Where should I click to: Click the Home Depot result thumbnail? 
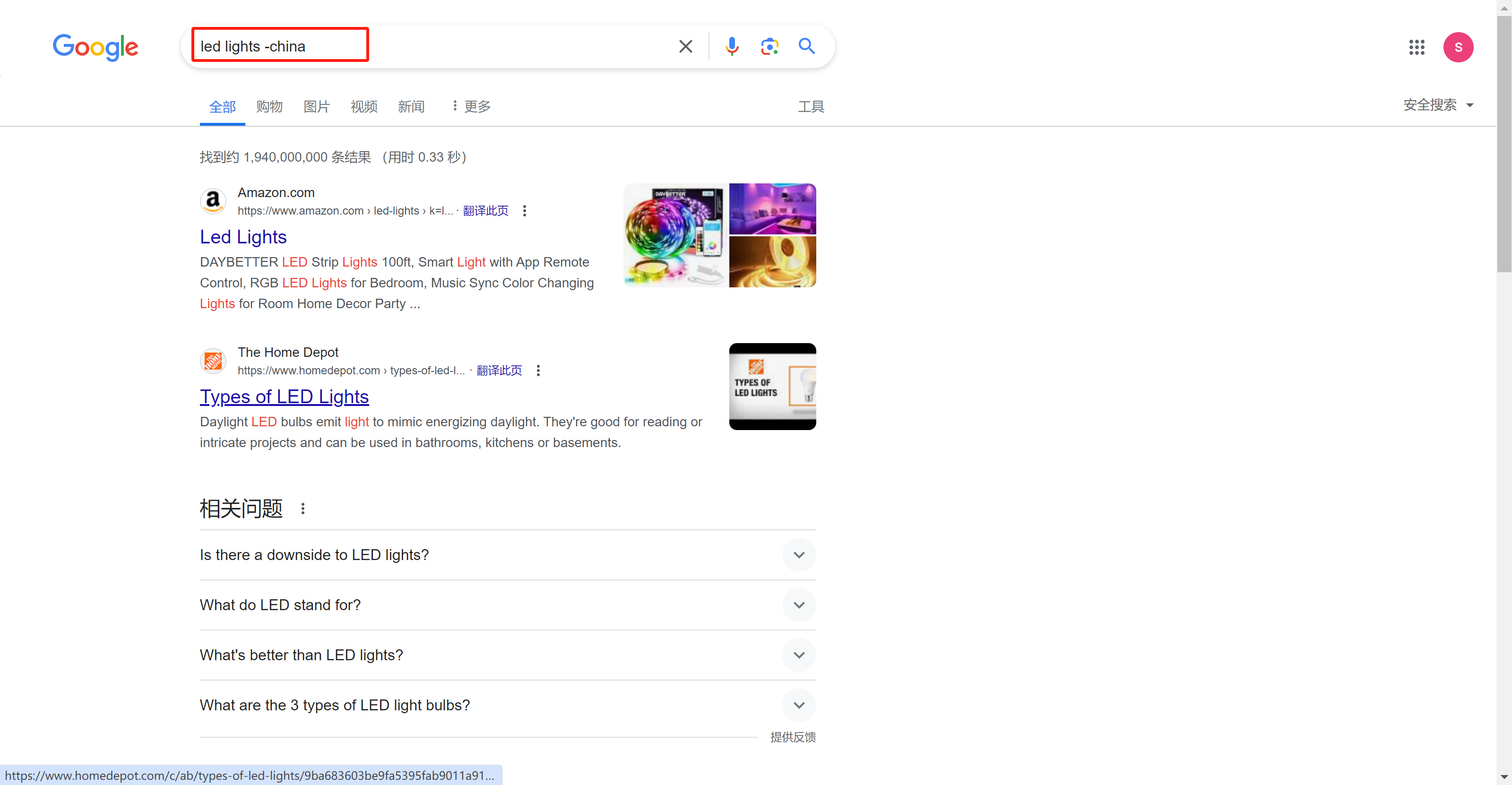772,387
